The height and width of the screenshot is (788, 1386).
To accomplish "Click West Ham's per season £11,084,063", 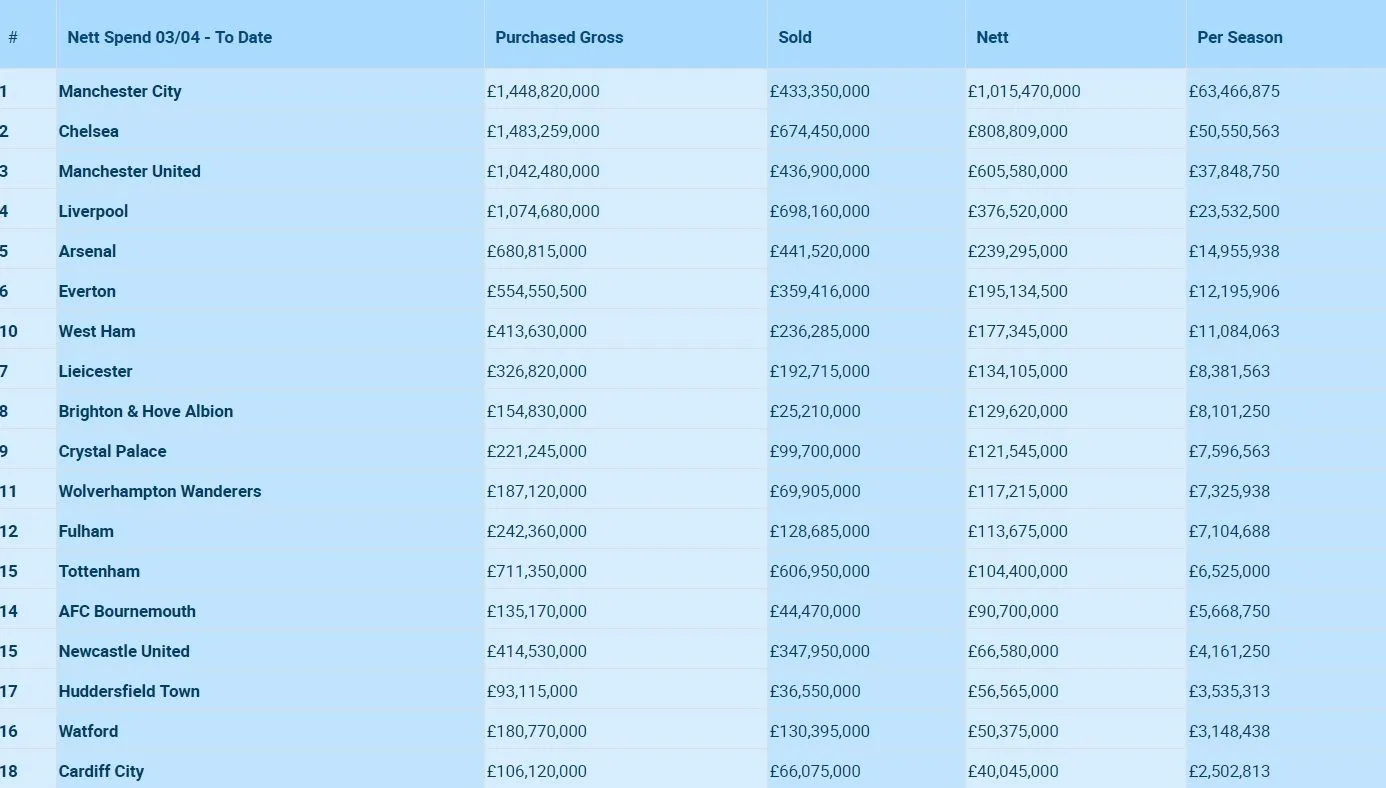I will [x=1234, y=331].
